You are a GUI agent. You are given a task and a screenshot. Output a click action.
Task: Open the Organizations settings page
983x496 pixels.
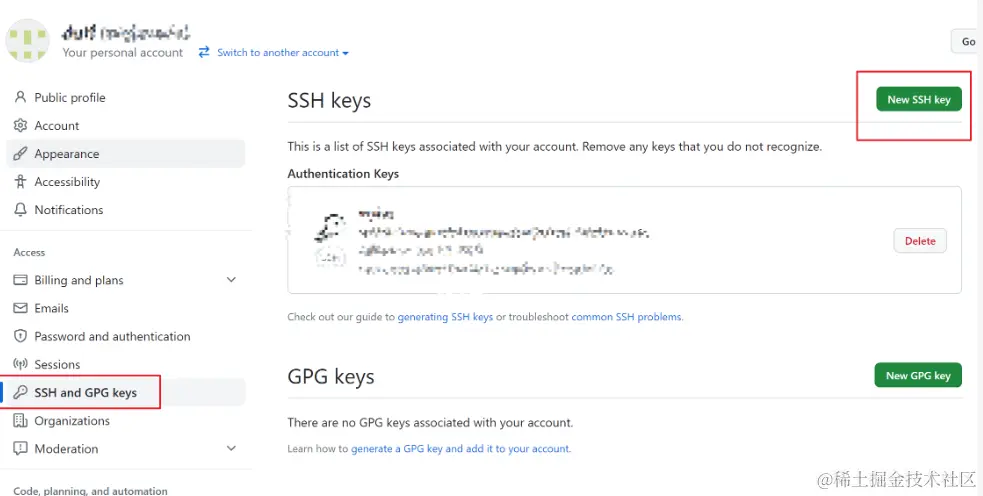72,421
